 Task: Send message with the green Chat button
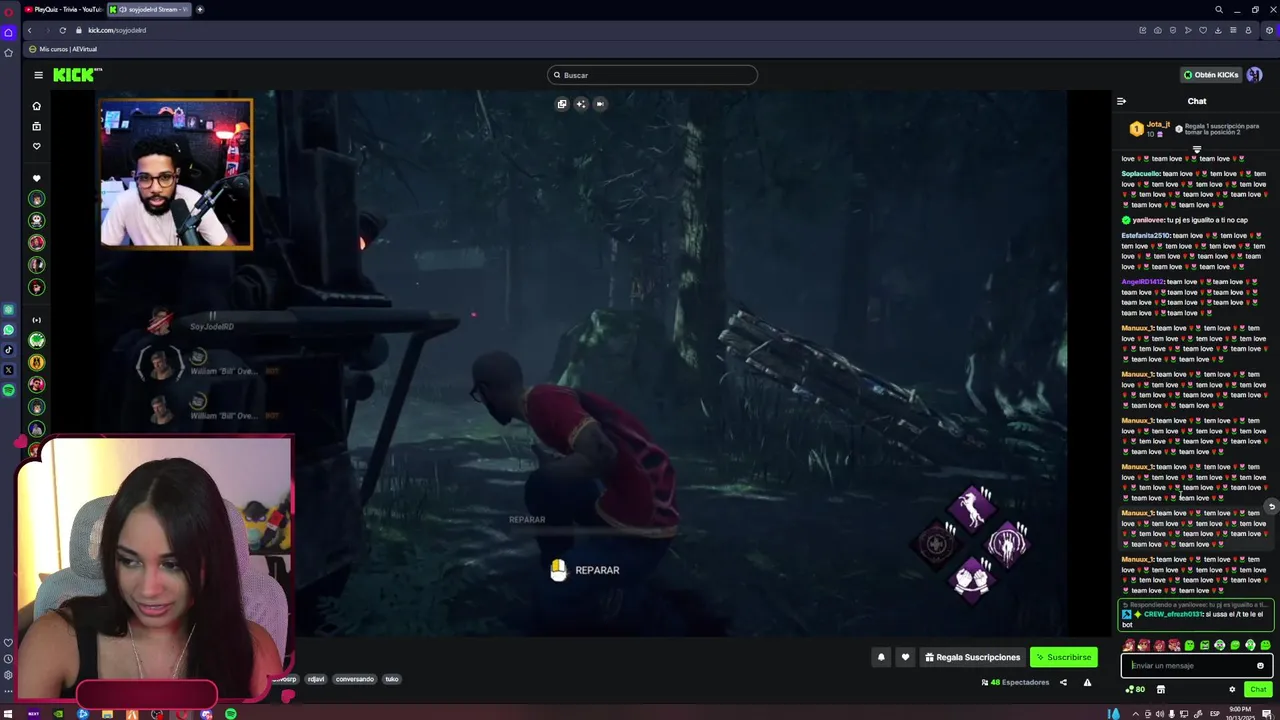[1258, 689]
